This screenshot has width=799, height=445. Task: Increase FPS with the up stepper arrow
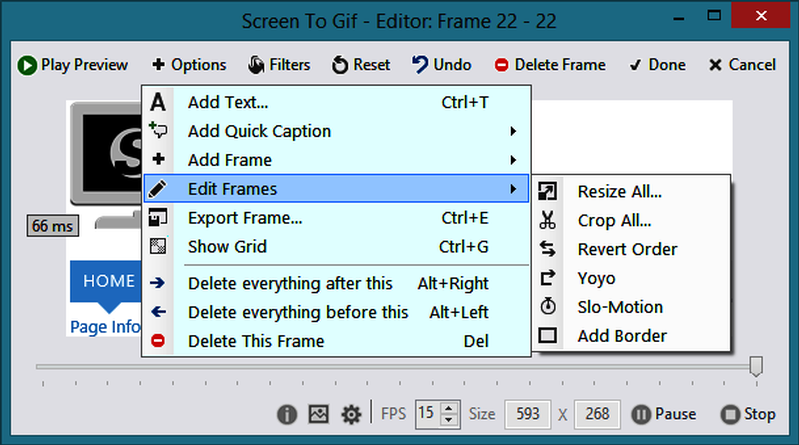pyautogui.click(x=450, y=408)
